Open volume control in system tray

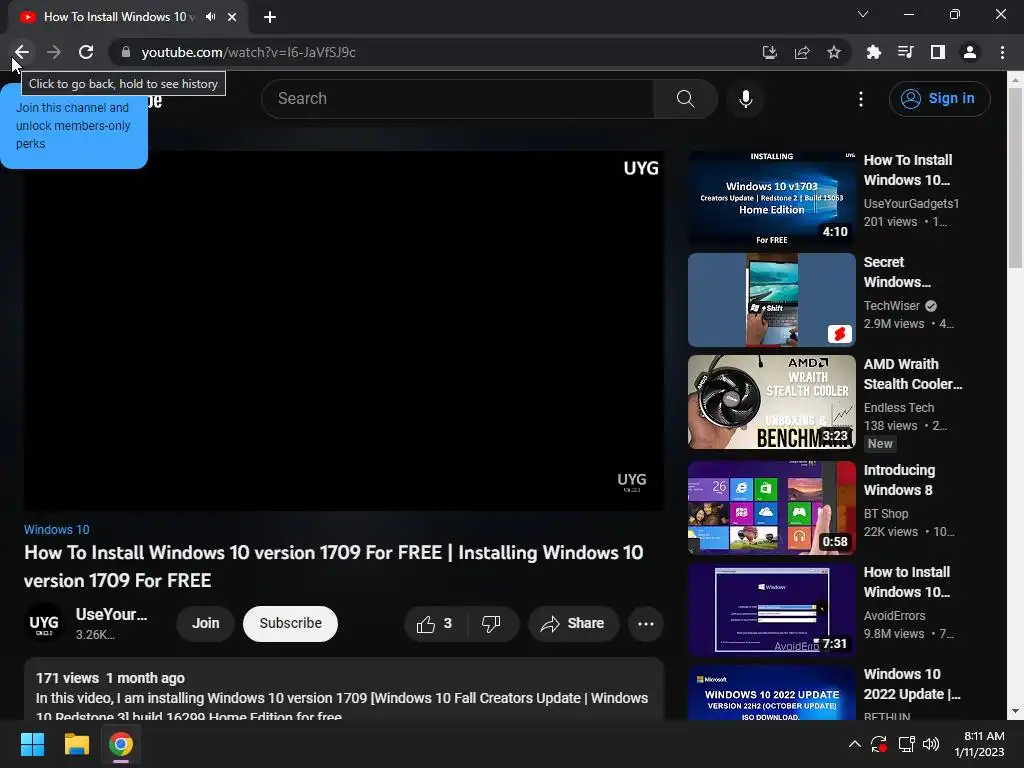point(931,744)
